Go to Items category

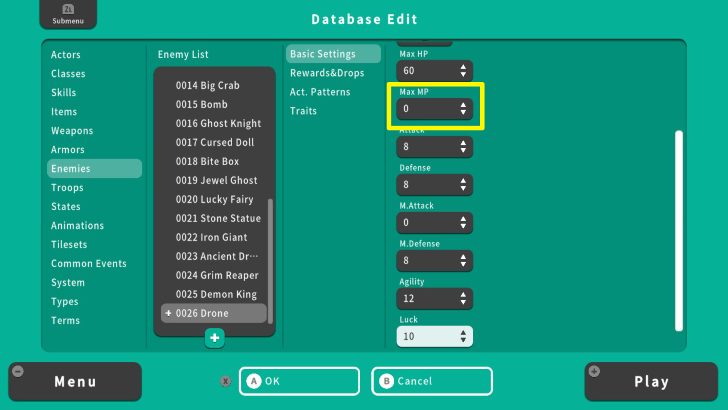[64, 112]
